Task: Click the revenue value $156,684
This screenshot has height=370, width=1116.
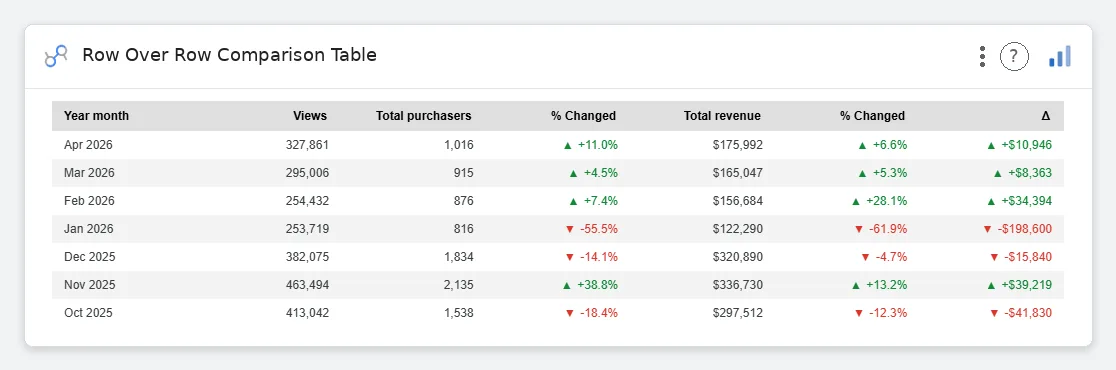Action: [737, 201]
